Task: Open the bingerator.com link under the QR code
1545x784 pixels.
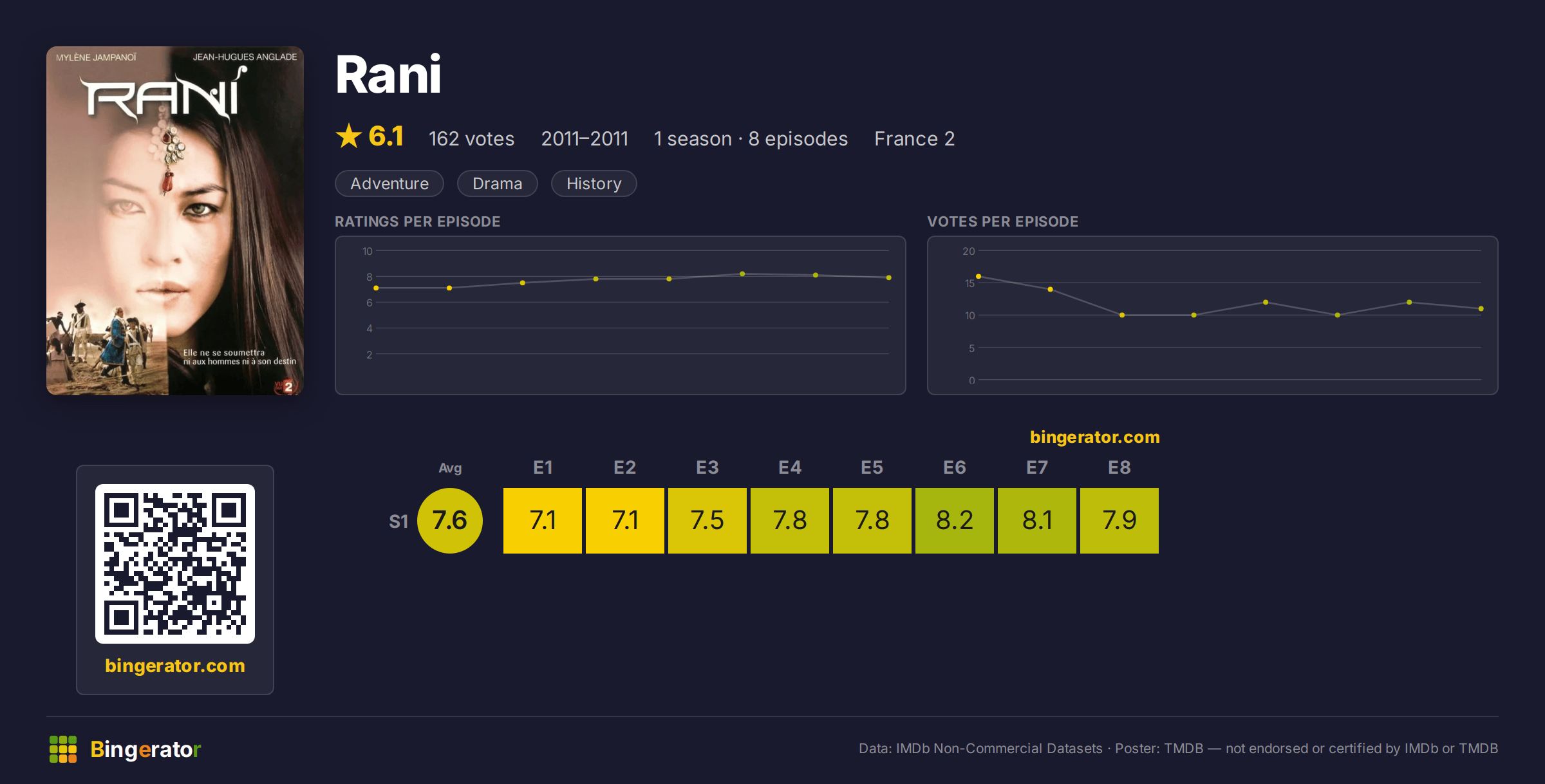Action: (175, 666)
